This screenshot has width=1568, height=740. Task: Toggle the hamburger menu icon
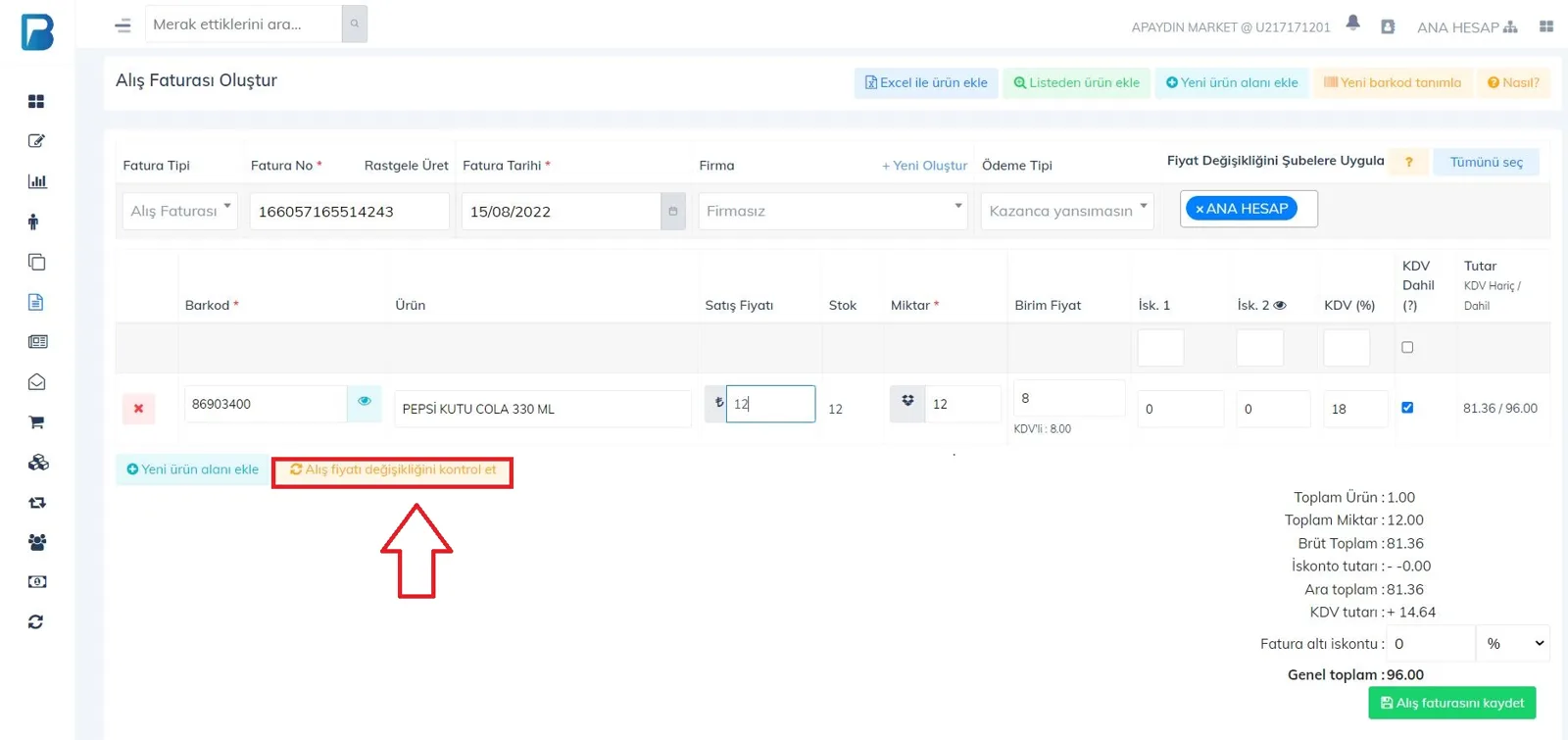click(x=122, y=25)
